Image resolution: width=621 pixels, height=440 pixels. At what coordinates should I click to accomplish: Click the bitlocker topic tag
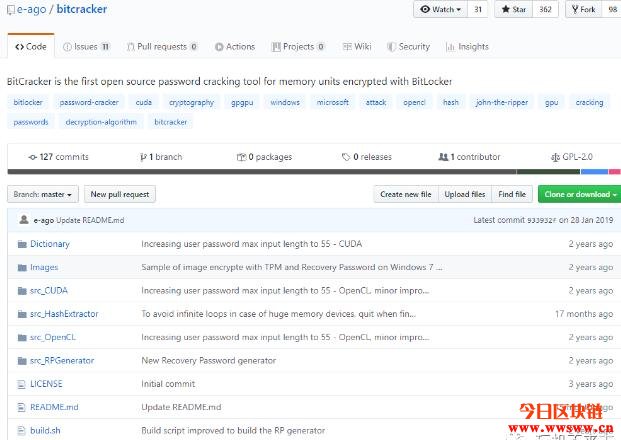coord(28,103)
